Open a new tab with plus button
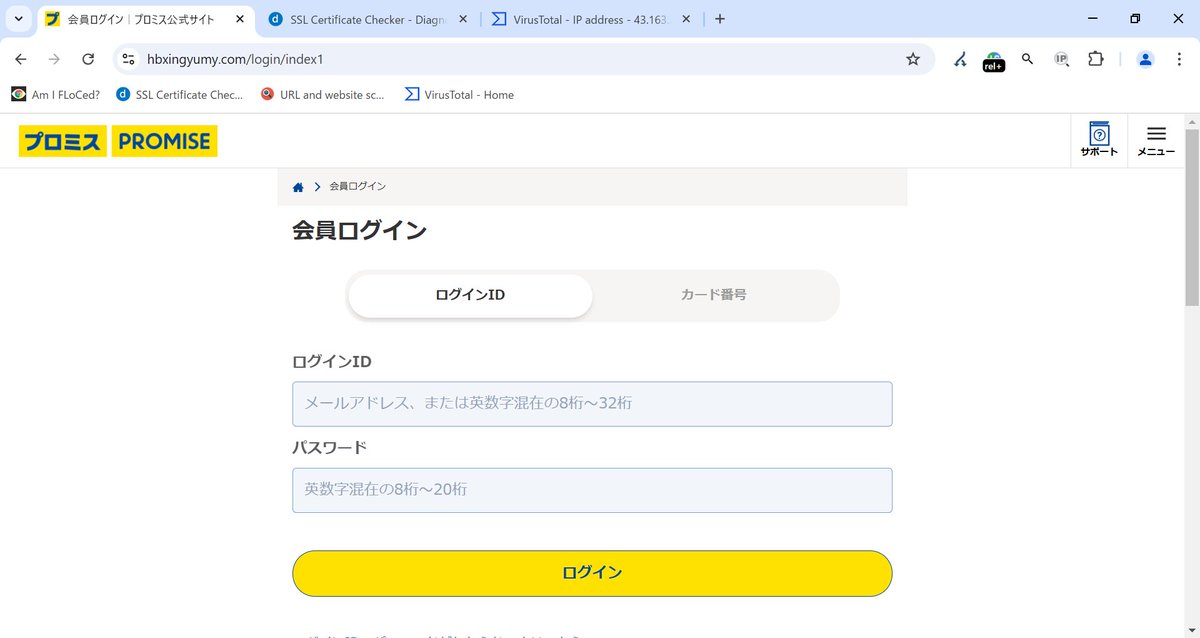 [x=720, y=19]
